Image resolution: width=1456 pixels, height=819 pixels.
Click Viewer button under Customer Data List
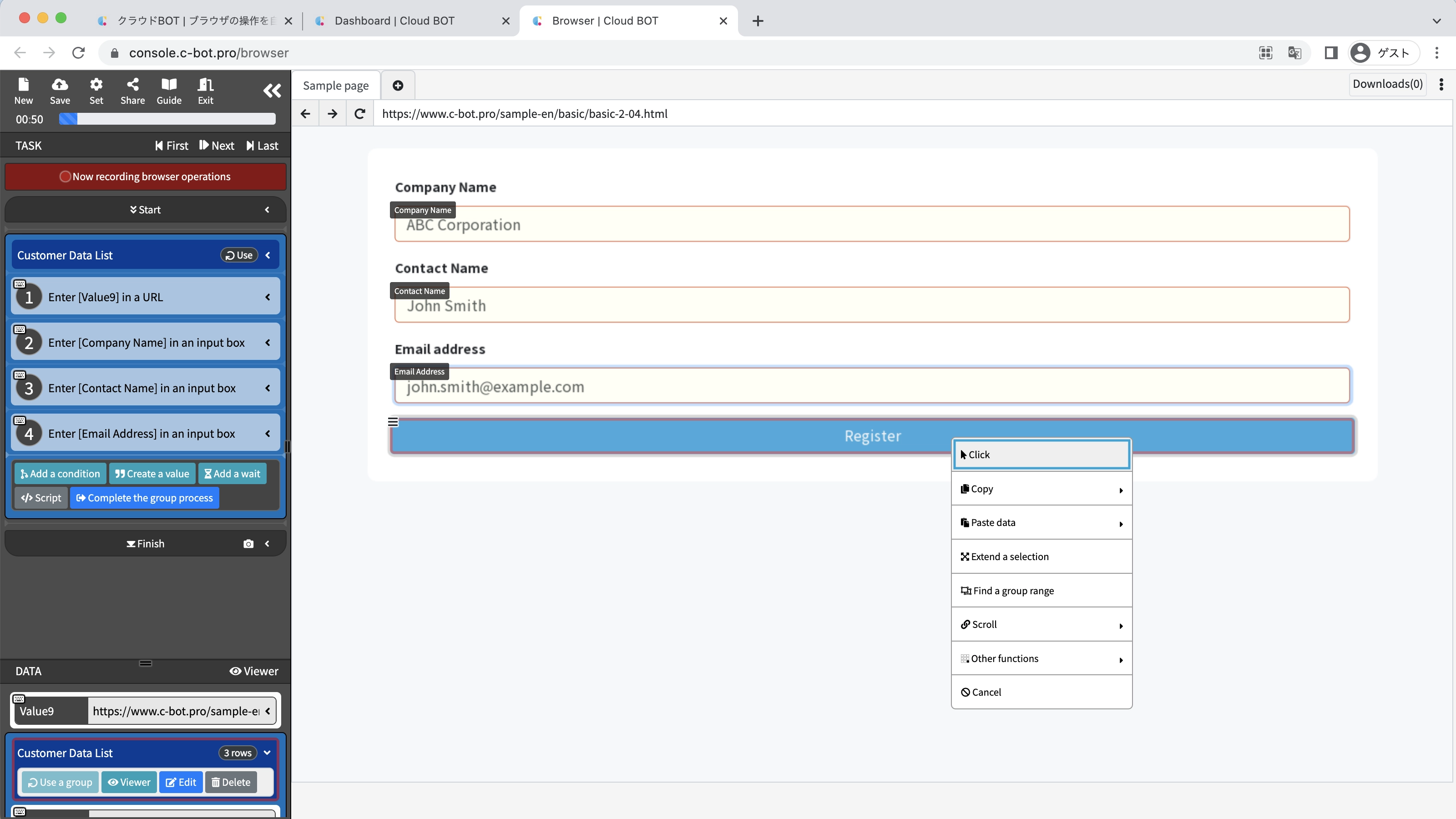129,782
